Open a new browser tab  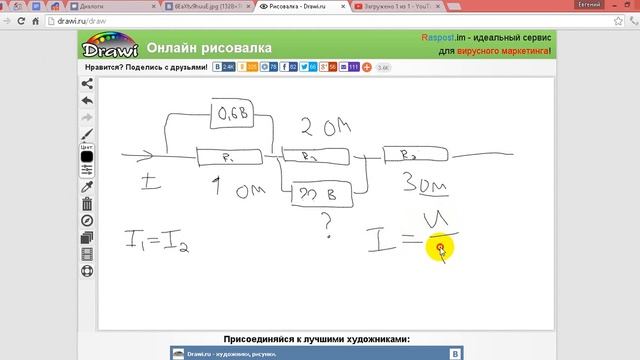454,7
